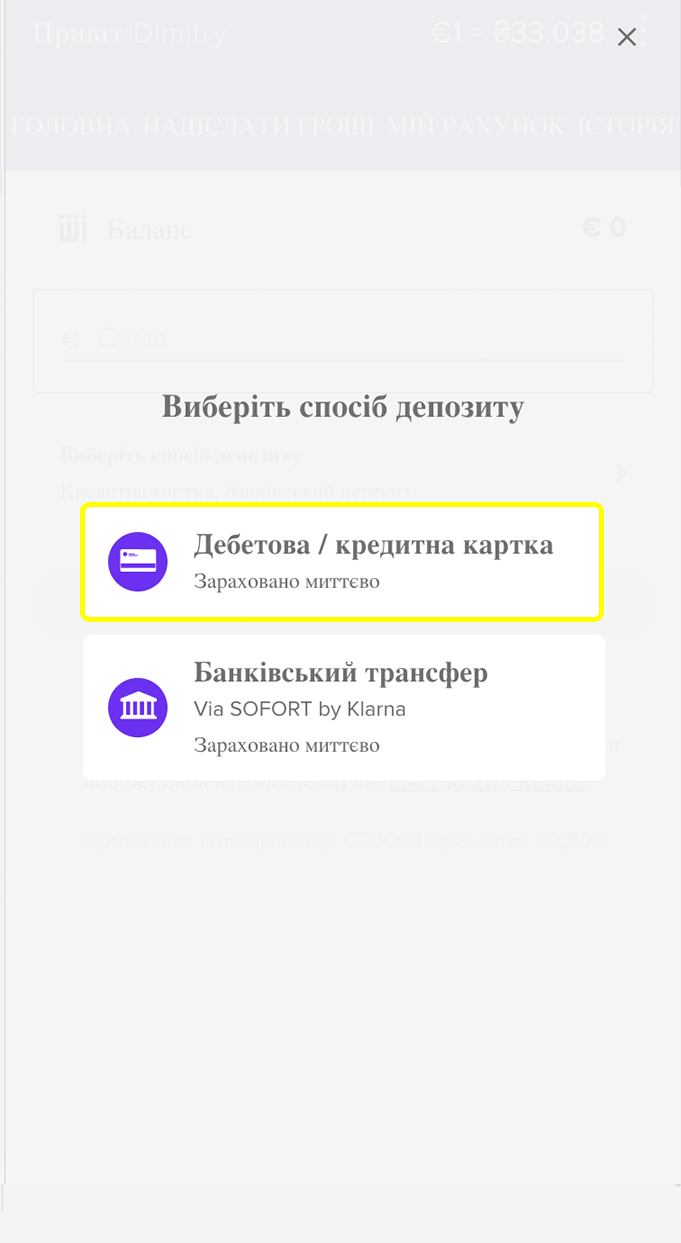Click the balance icon beside Баланс
681x1243 pixels.
[x=73, y=230]
